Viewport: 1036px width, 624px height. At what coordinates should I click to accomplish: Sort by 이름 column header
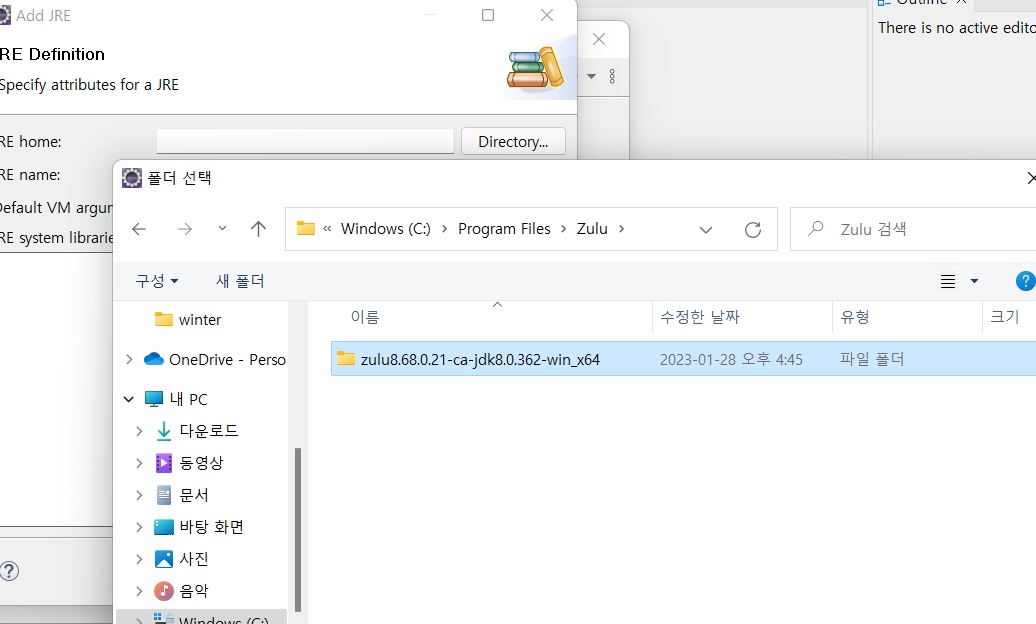365,317
